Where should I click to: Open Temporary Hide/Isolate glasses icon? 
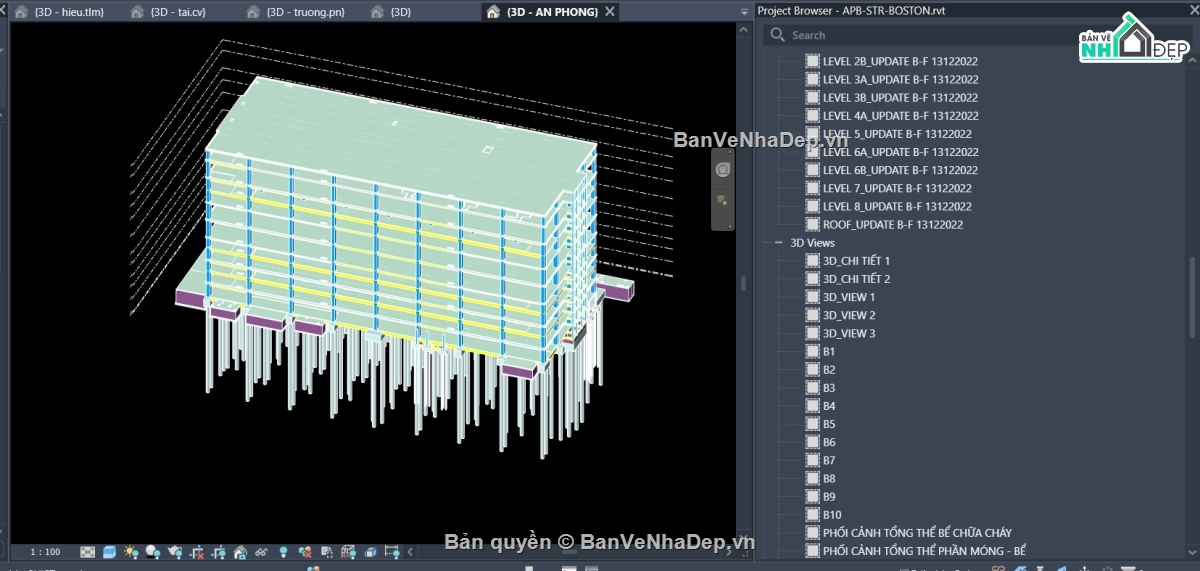[x=262, y=552]
